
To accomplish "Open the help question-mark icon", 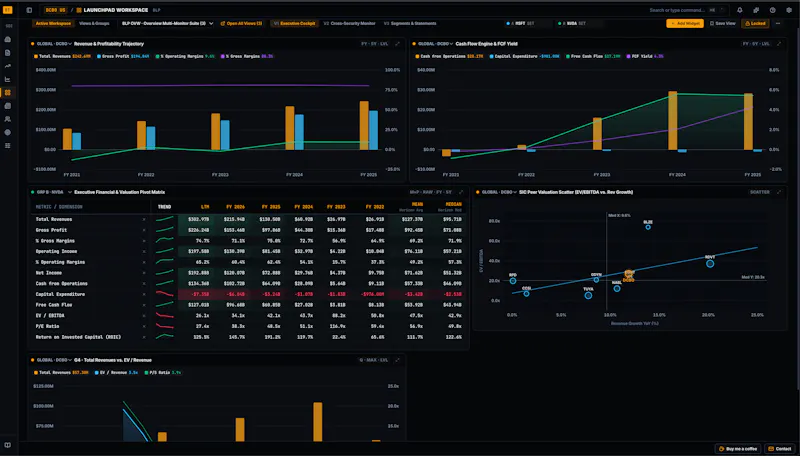I will (x=772, y=10).
